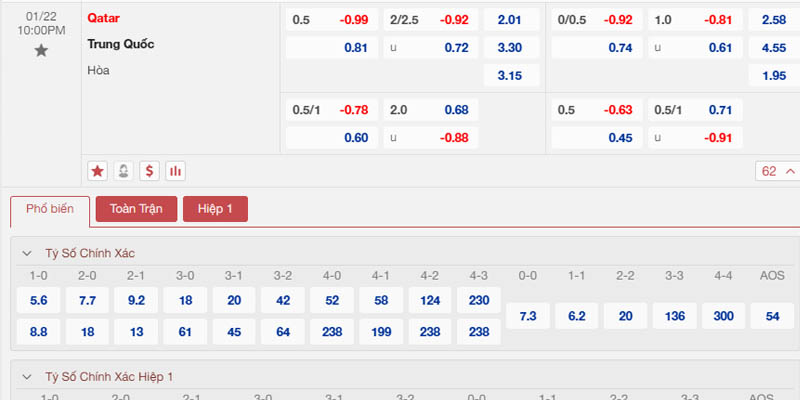The width and height of the screenshot is (800, 400).
Task: Choose draw odds 3.15
Action: pyautogui.click(x=512, y=76)
